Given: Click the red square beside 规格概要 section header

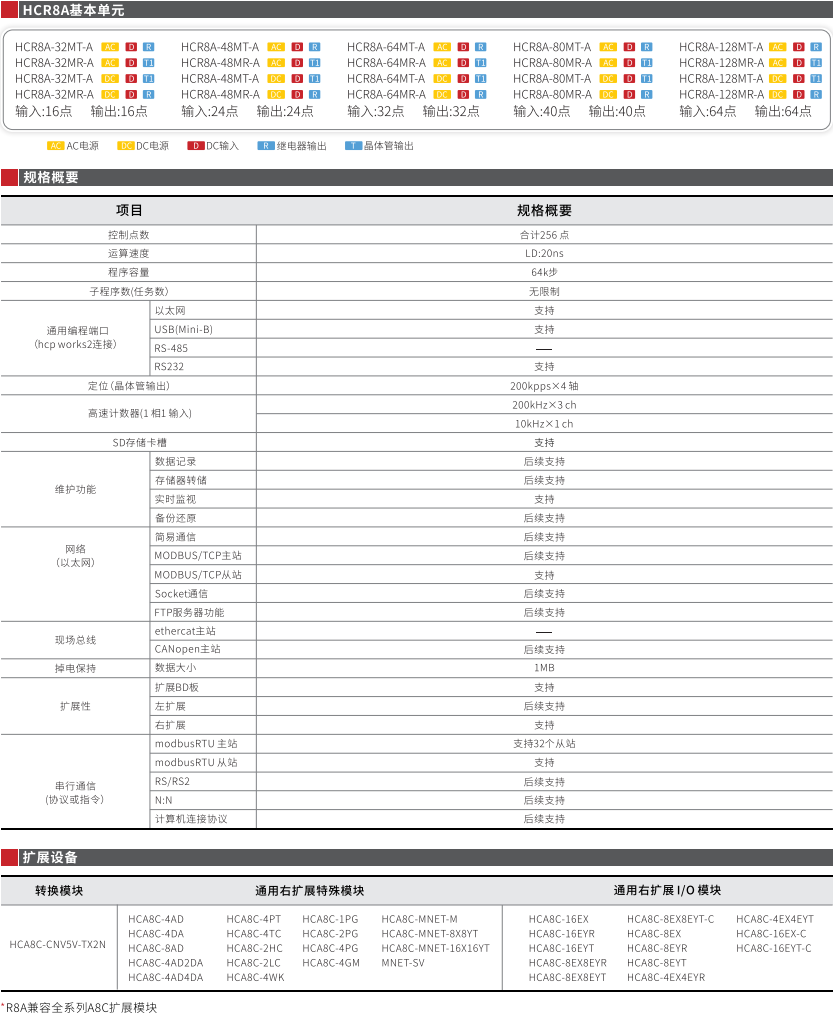Looking at the screenshot, I should 9,178.
